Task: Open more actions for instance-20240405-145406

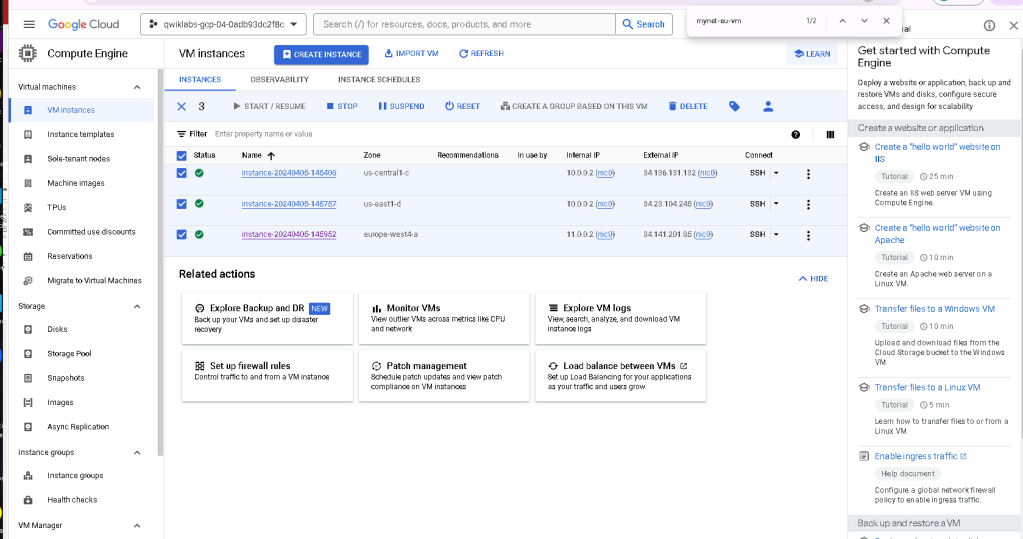Action: [808, 174]
